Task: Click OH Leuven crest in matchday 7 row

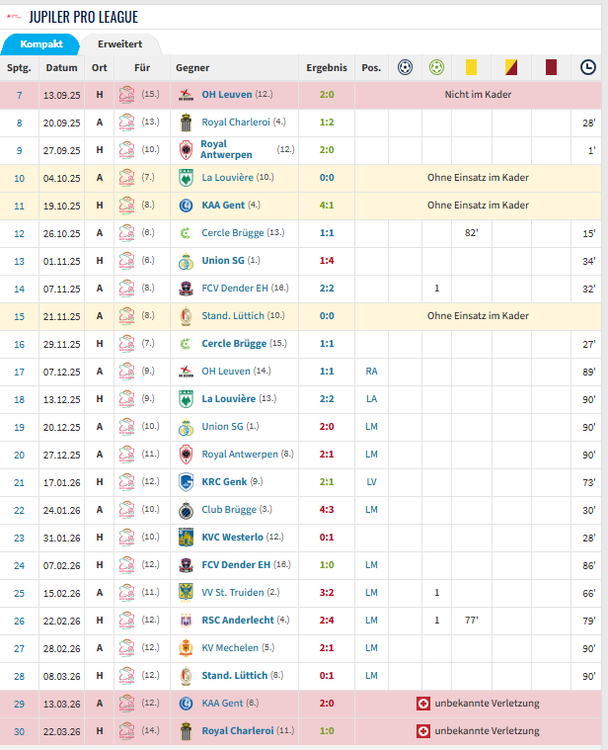Action: [186, 95]
